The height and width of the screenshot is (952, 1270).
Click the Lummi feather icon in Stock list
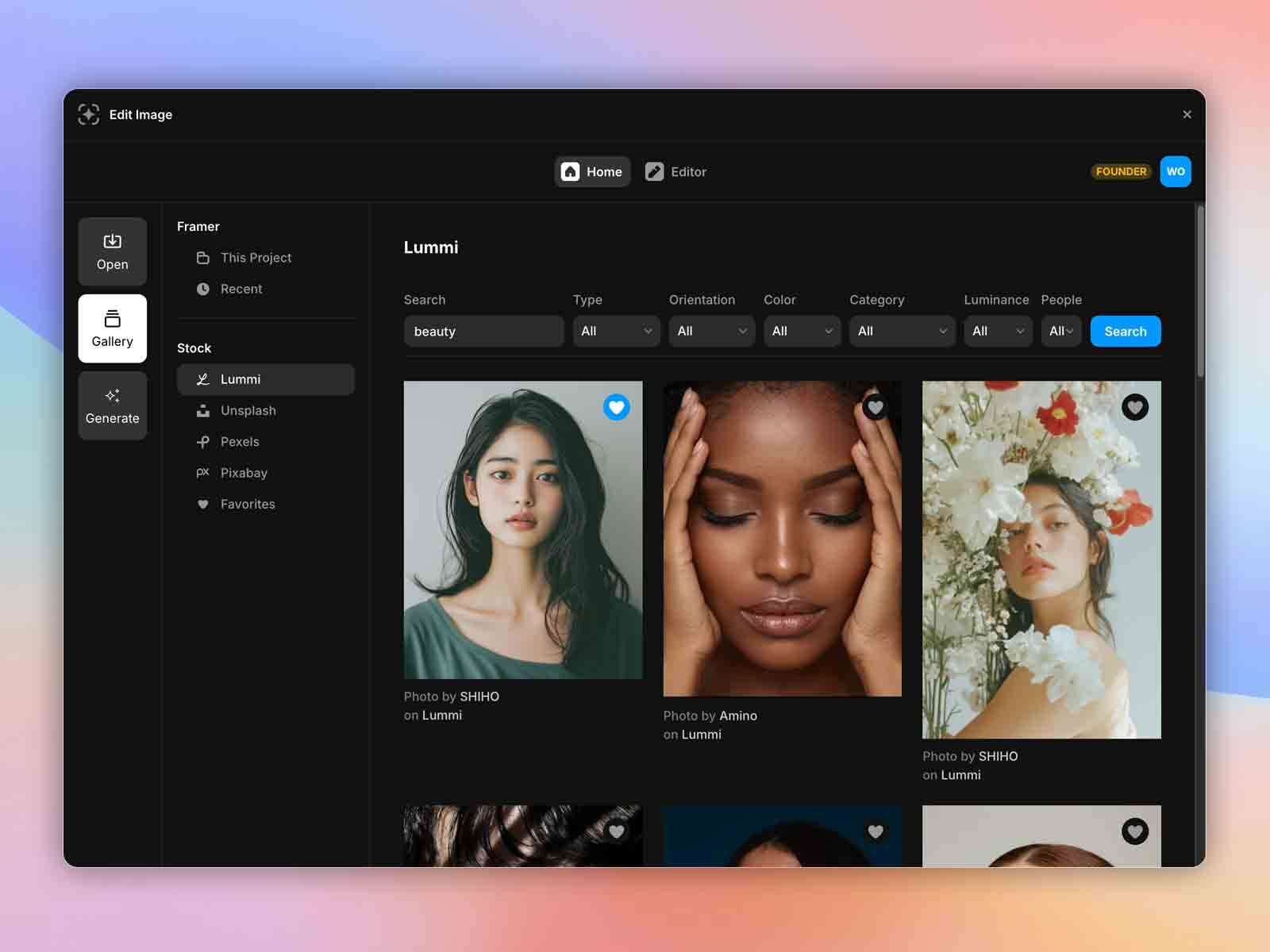pyautogui.click(x=203, y=378)
